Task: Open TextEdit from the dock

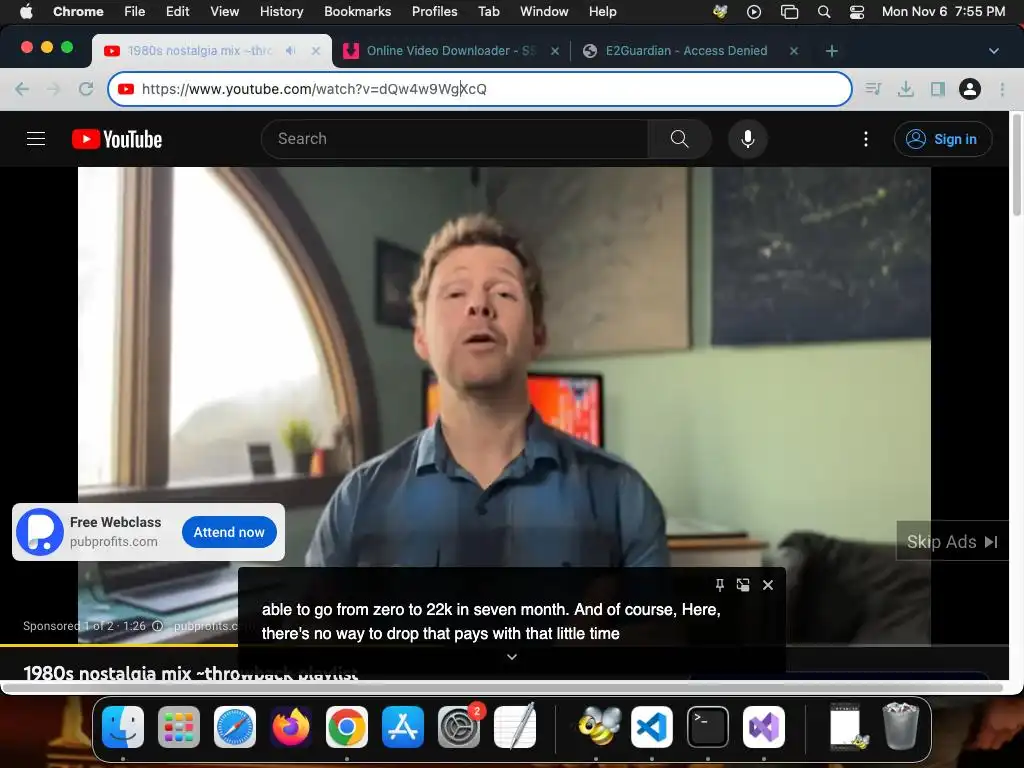Action: (515, 726)
